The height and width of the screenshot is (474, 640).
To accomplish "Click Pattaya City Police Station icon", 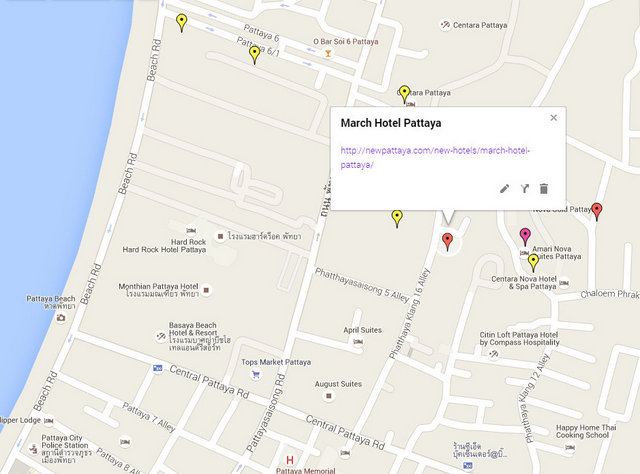I will [x=33, y=449].
